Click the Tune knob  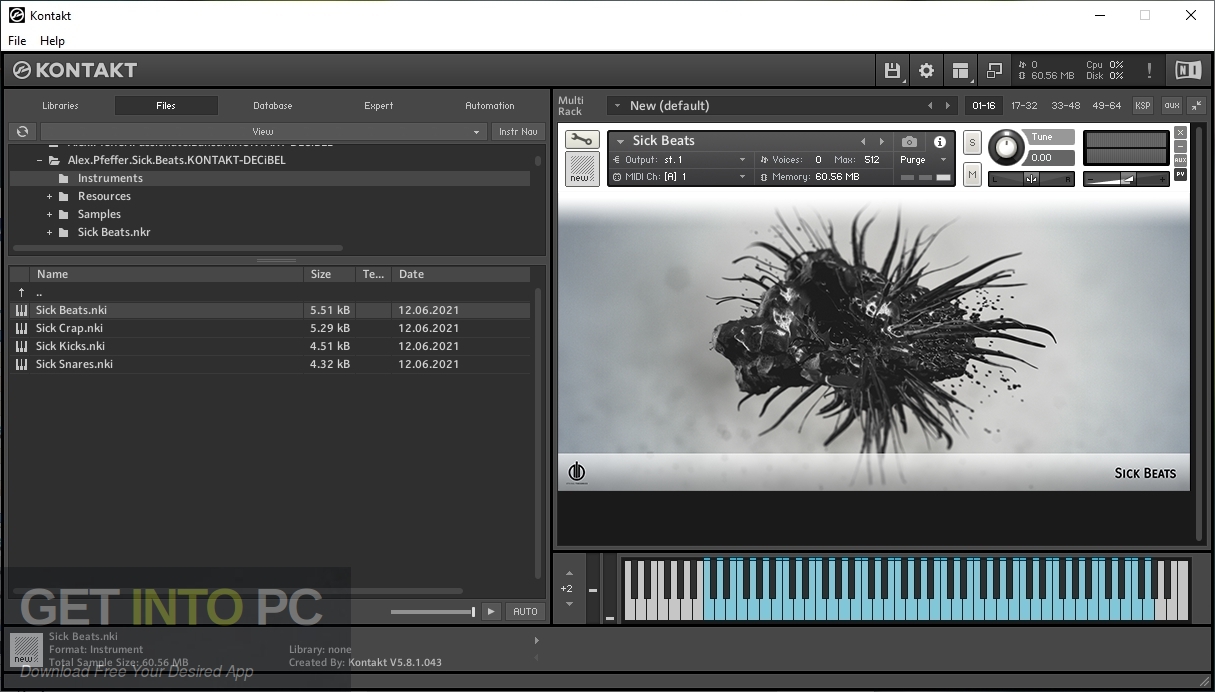pyautogui.click(x=1007, y=148)
